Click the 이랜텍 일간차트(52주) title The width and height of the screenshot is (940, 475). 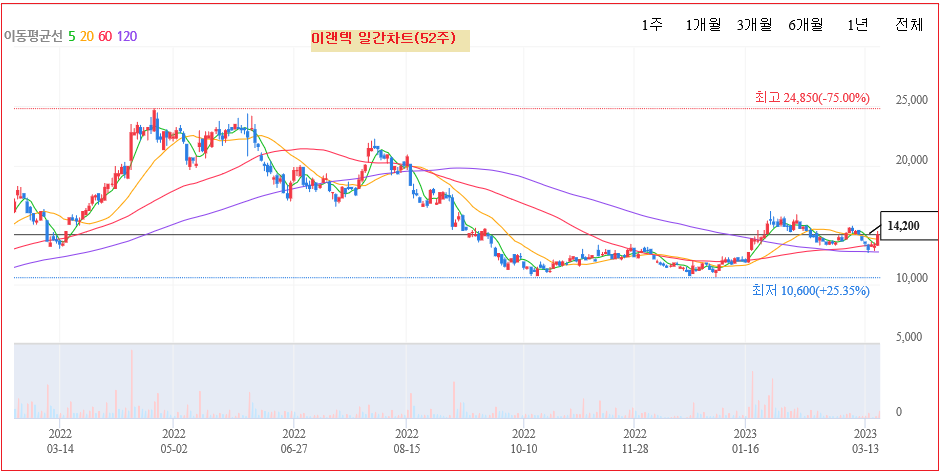[x=390, y=40]
